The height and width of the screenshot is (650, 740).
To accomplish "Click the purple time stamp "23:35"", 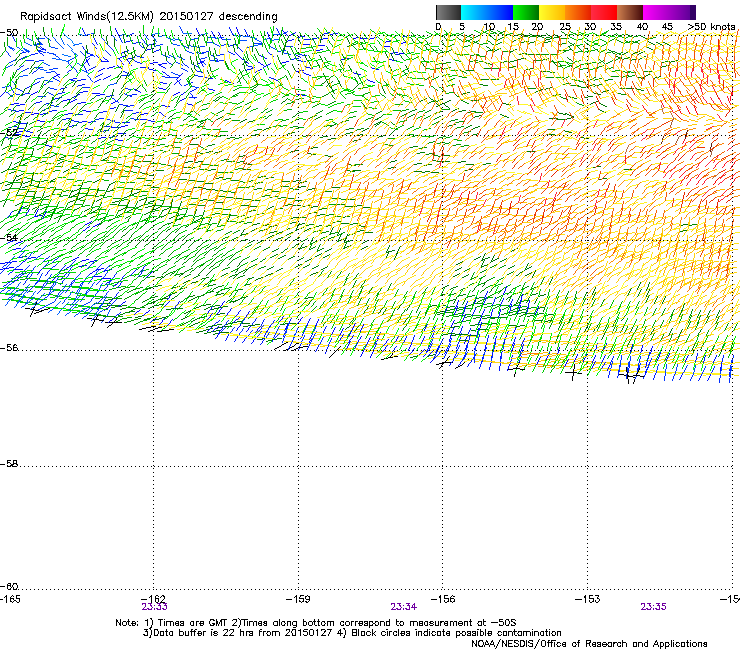I will (653, 607).
